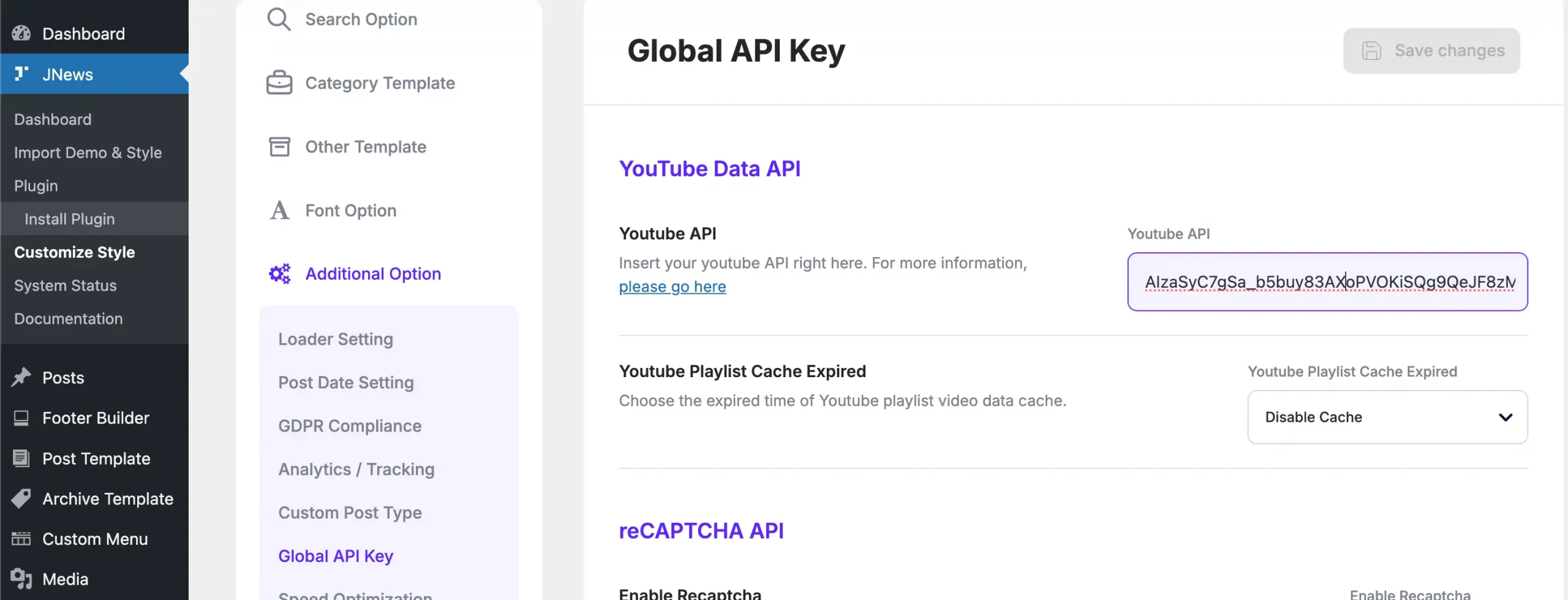Click the chevron arrow on Disable Cache
Screen dimensions: 1568x600
(x=1505, y=417)
